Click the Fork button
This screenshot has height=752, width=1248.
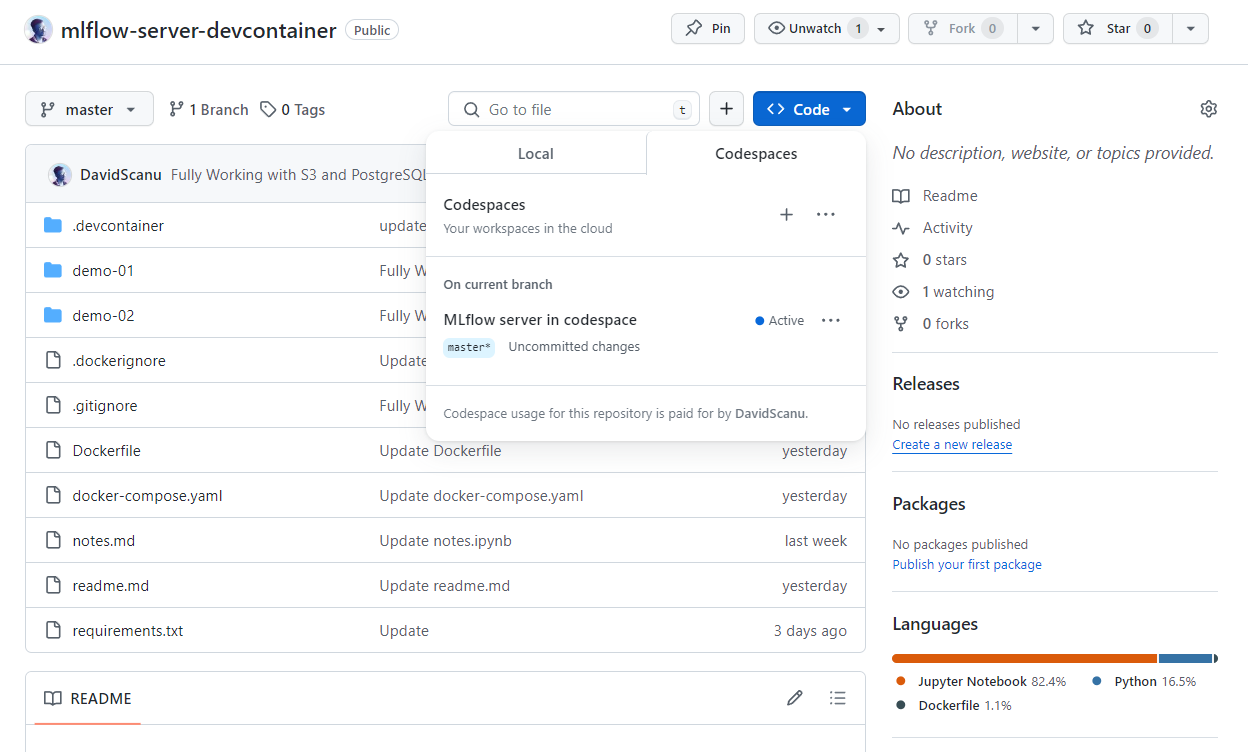click(x=962, y=29)
